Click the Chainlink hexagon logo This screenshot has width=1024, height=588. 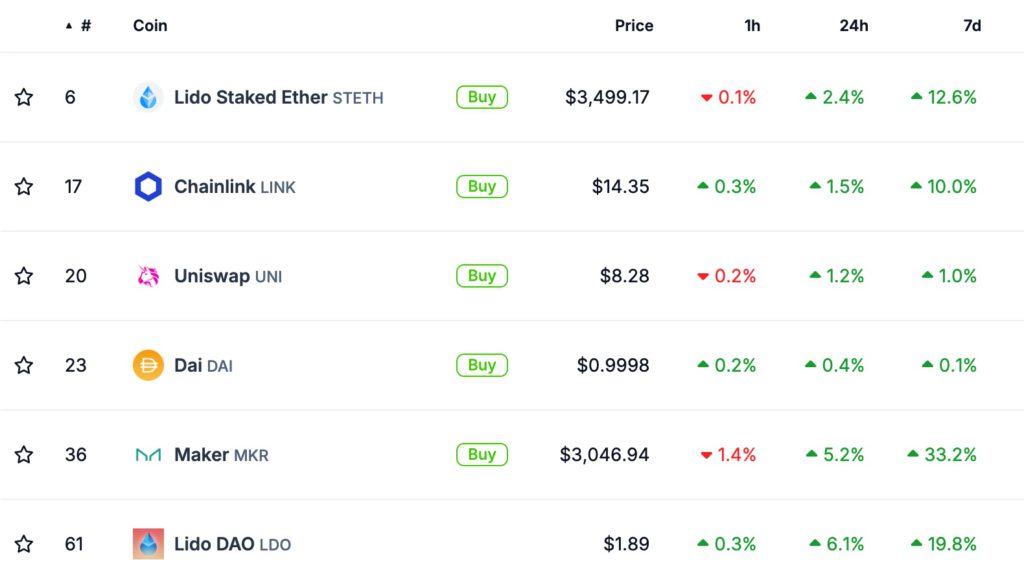[148, 187]
